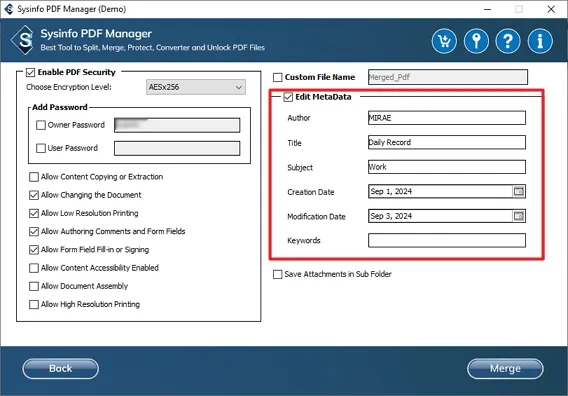Enable the Owner Password checkbox
Screen dimensions: 568x396
(41, 125)
